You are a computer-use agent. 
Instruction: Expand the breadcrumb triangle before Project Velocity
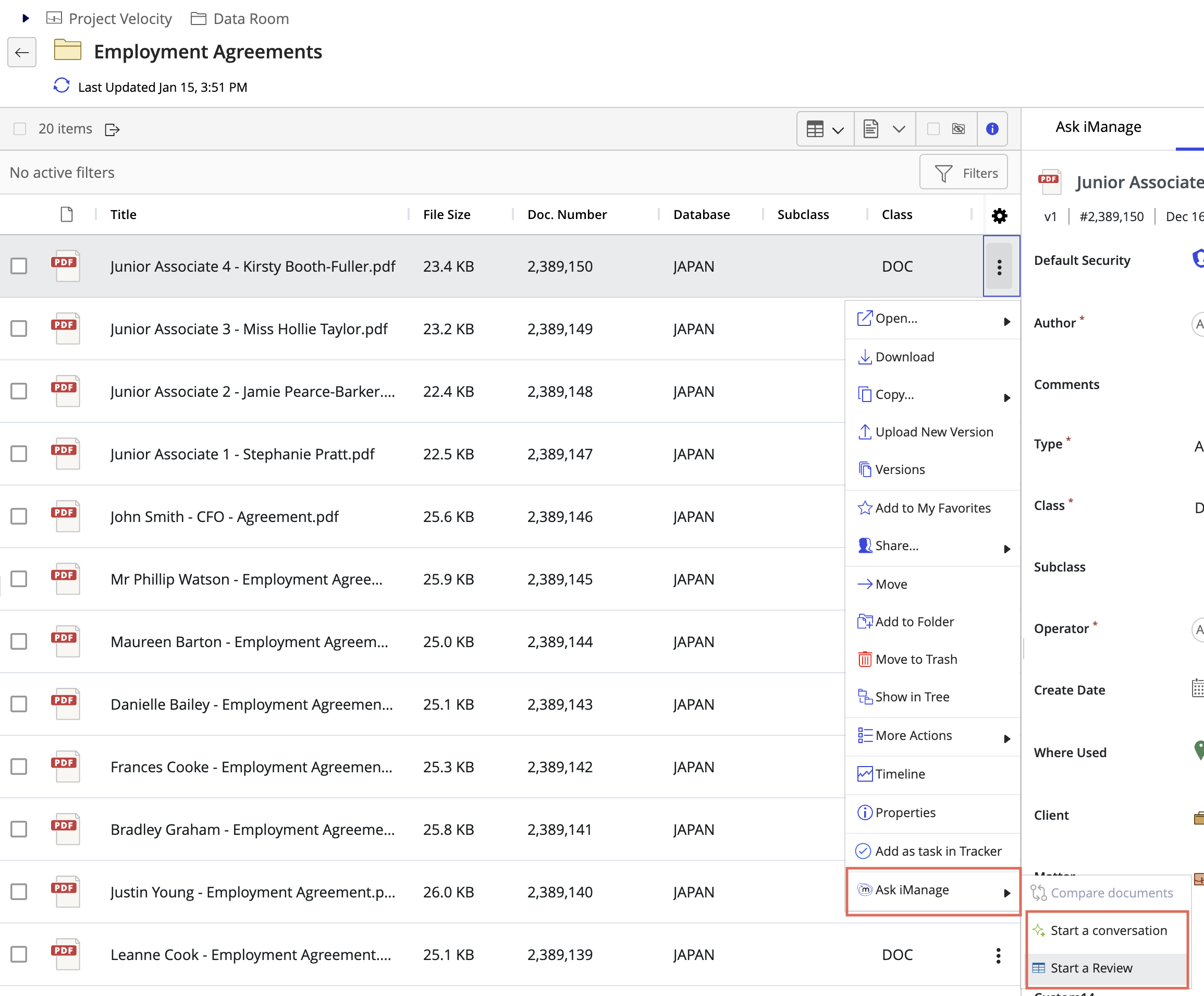(25, 18)
